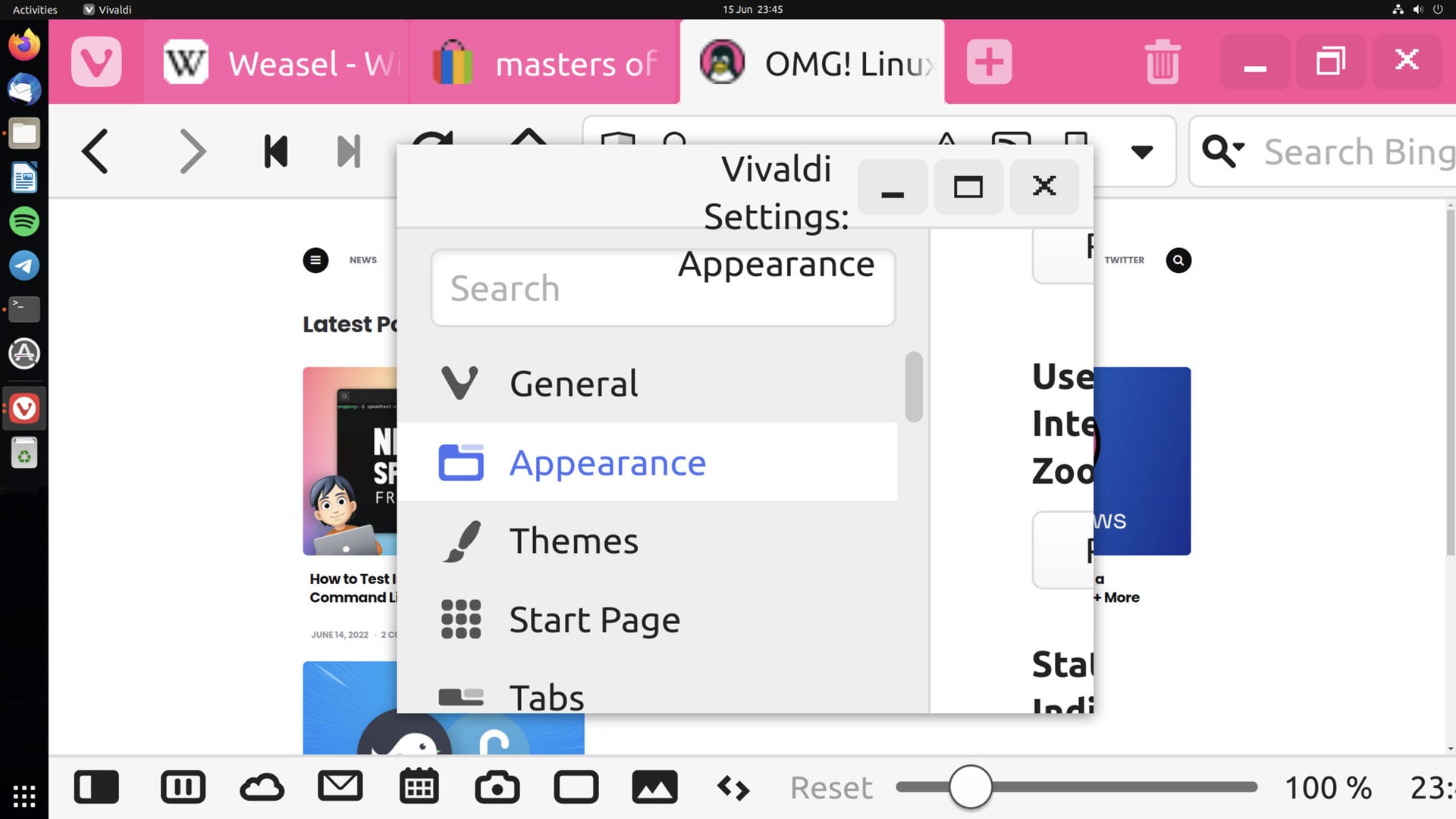Click the fast forward navigation button

(x=348, y=152)
